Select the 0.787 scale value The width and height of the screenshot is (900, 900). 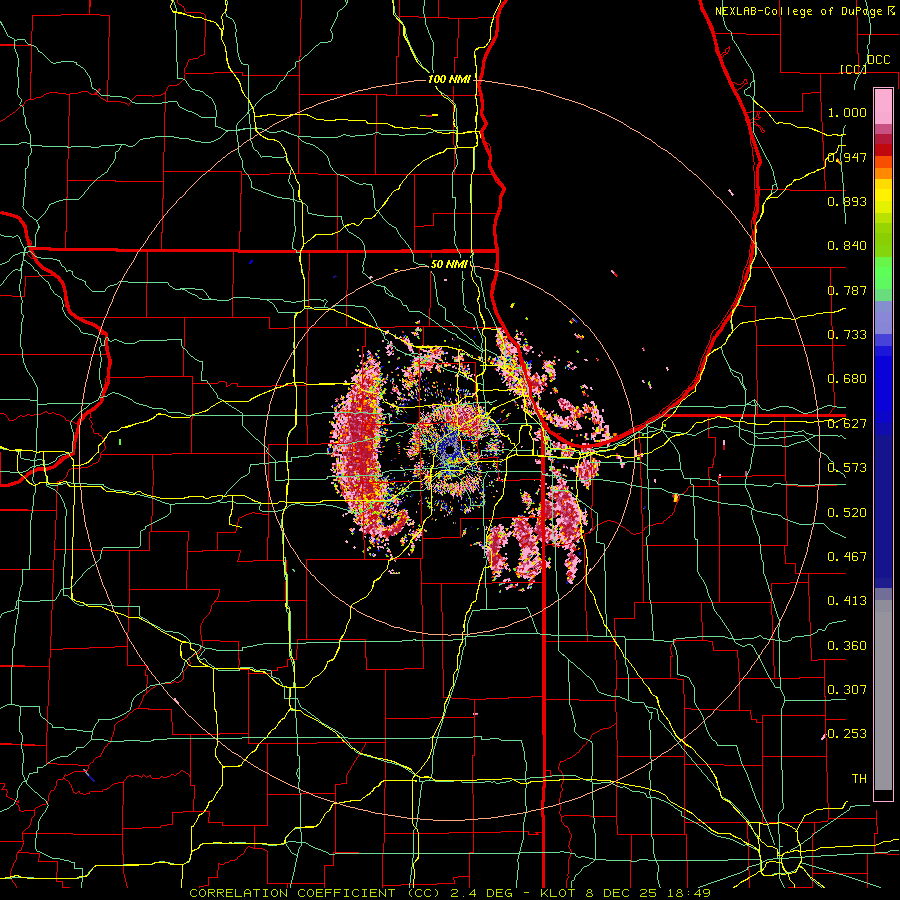(x=847, y=290)
